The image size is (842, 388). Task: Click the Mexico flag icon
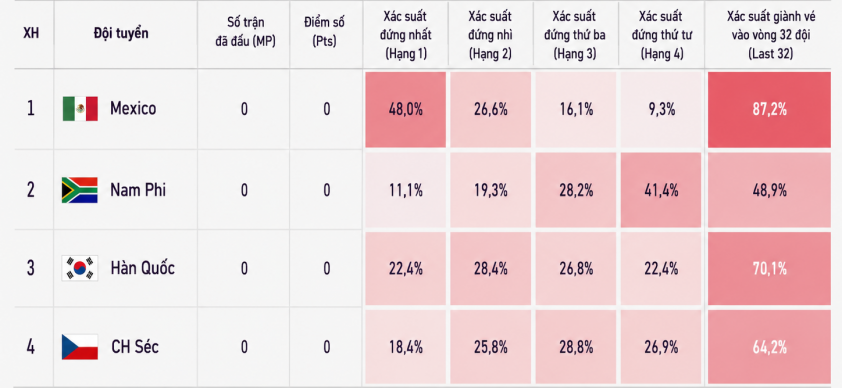(x=80, y=108)
